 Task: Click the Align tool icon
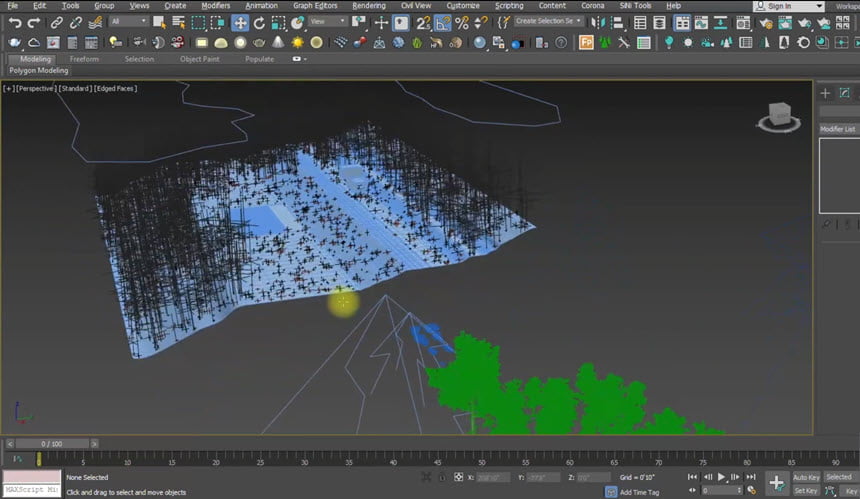click(618, 23)
